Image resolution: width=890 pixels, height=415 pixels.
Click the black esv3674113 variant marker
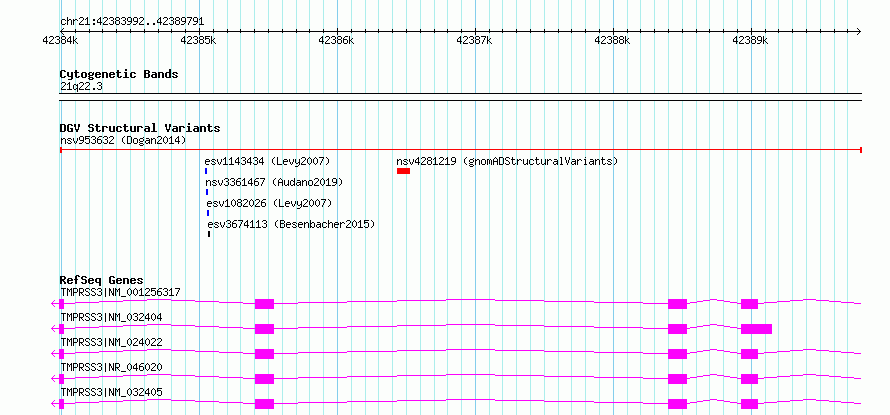pyautogui.click(x=209, y=234)
